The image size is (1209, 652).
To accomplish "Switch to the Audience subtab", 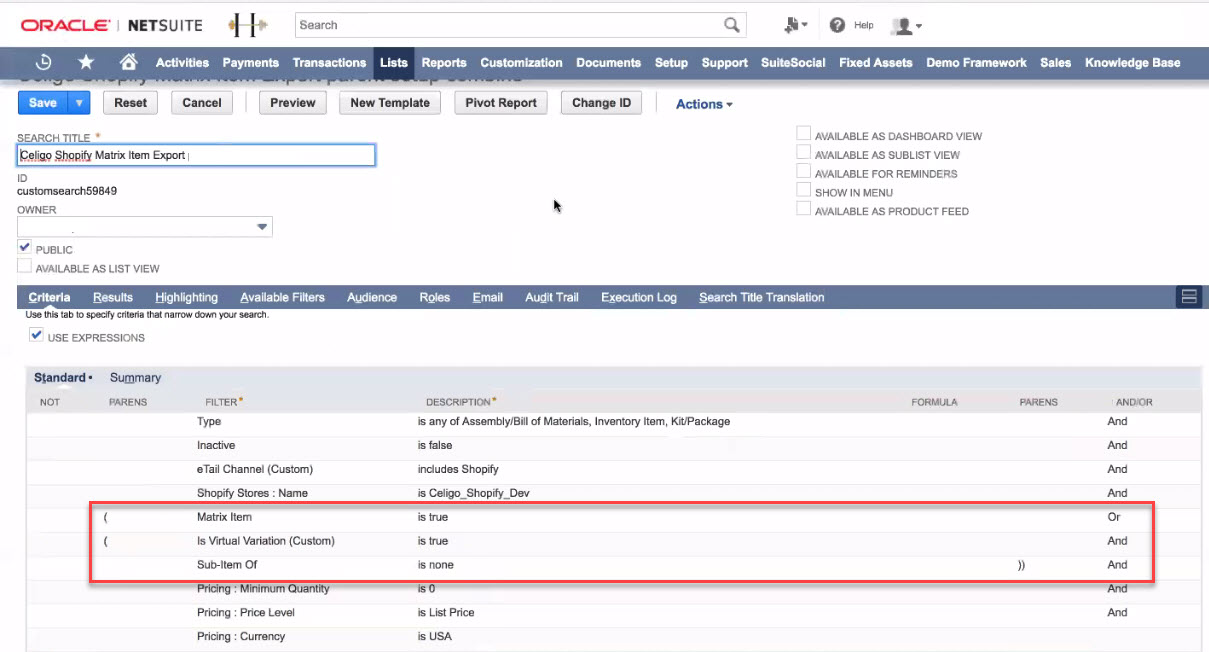I will tap(372, 297).
